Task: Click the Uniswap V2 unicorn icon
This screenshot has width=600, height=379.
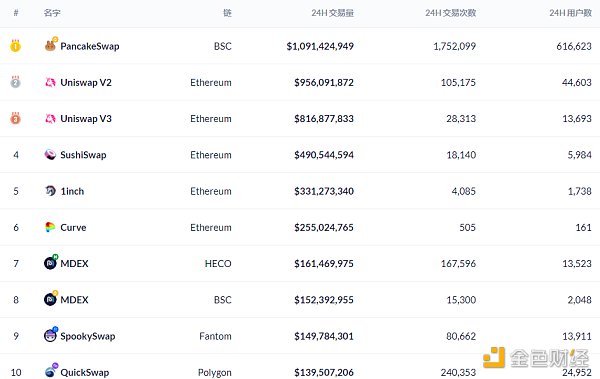Action: pos(51,82)
